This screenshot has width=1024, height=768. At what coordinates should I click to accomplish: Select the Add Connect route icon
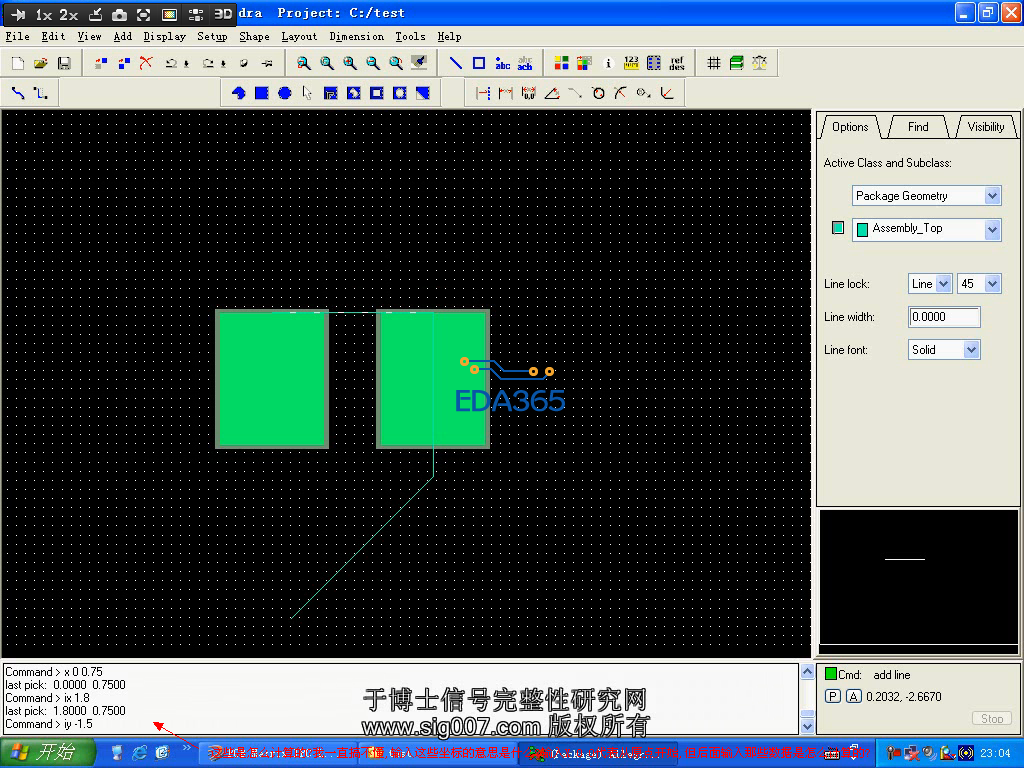click(x=18, y=93)
